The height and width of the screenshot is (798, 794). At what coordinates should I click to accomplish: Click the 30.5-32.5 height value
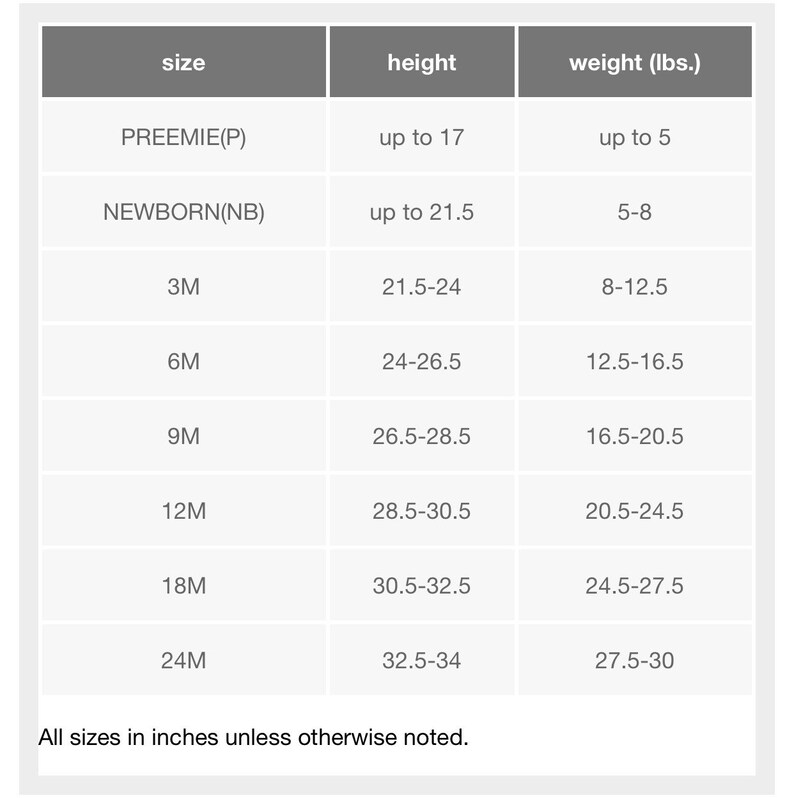422,586
